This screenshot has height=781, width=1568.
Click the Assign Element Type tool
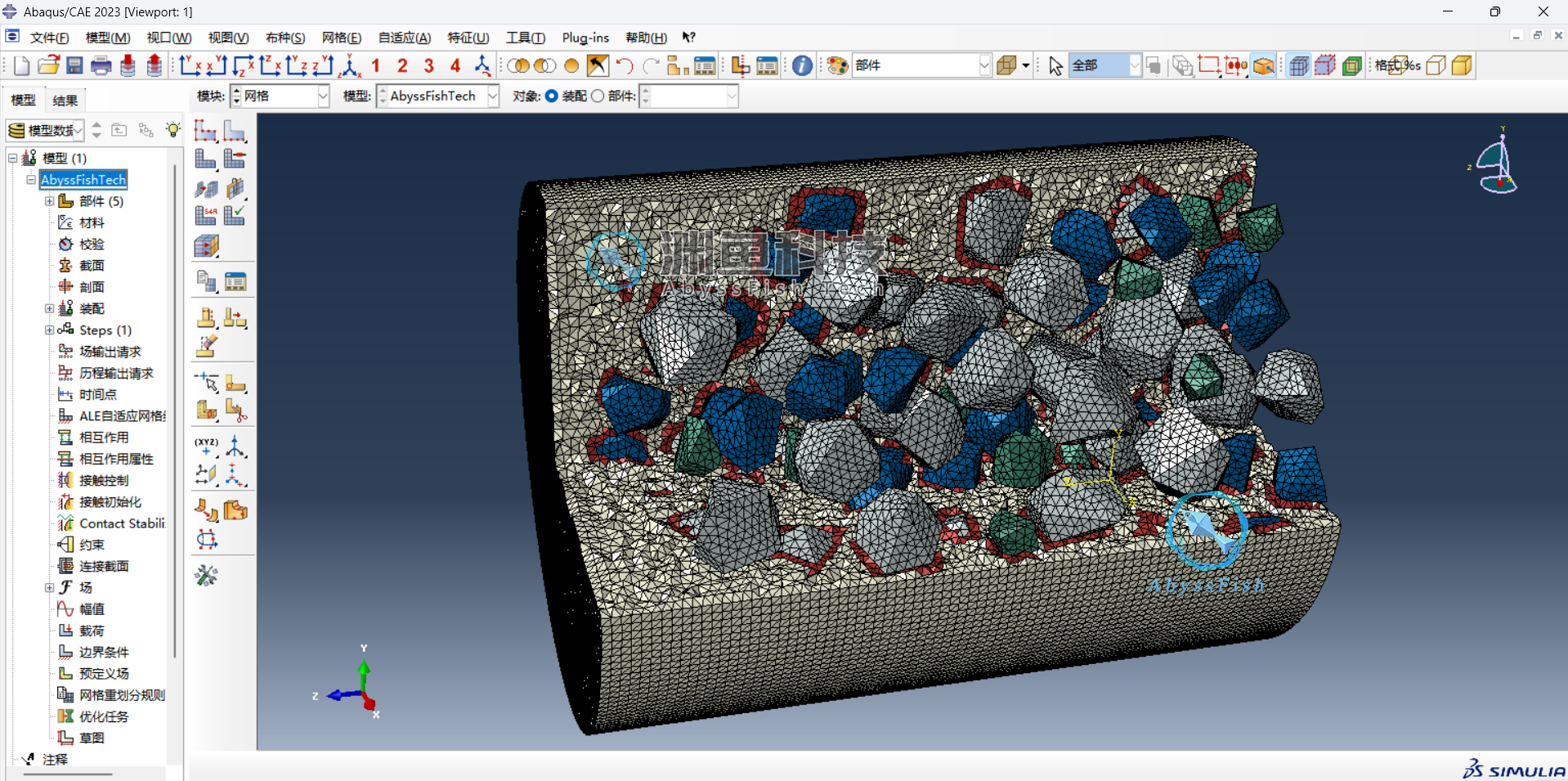[205, 215]
